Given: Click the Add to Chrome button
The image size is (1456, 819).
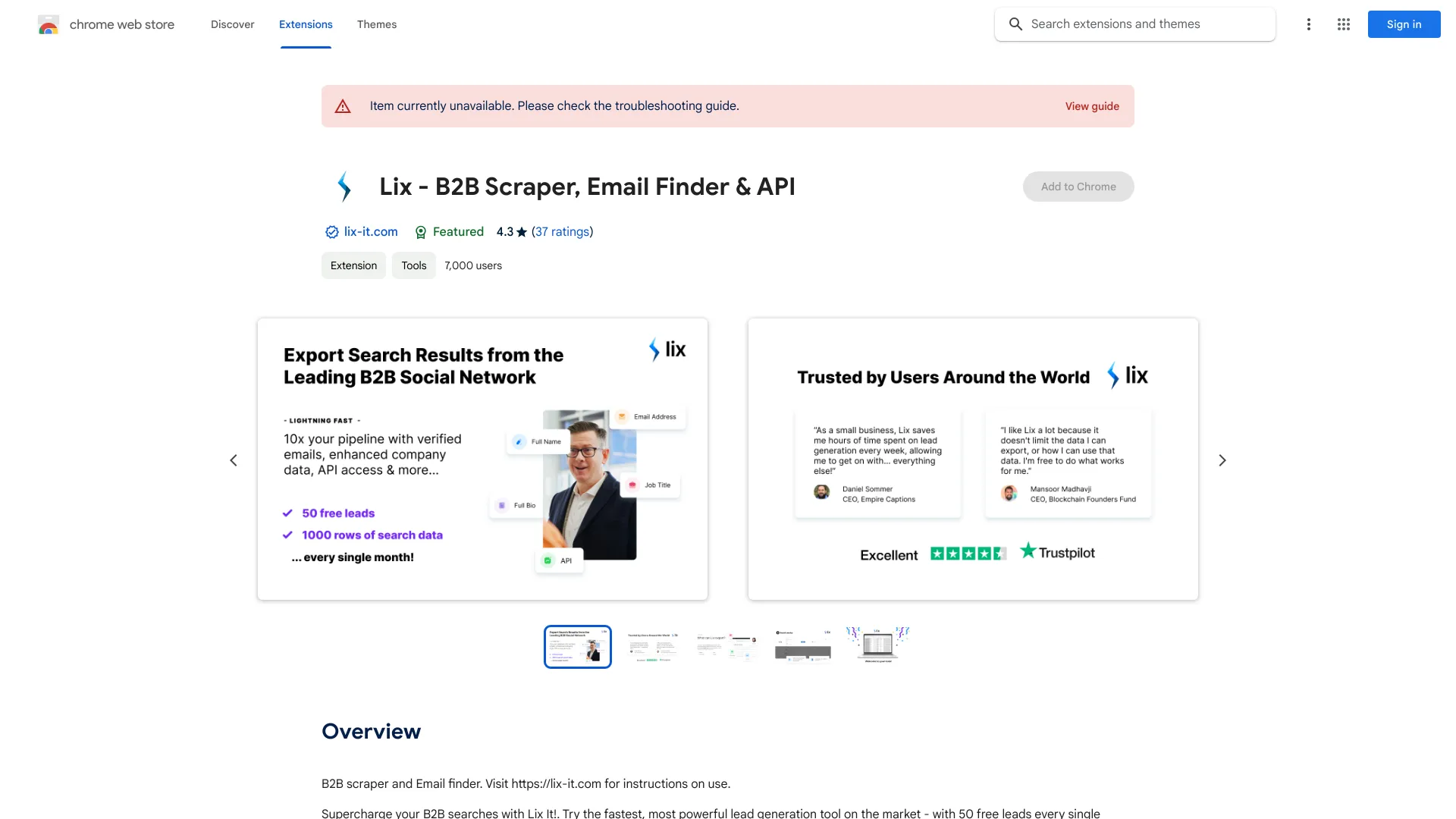Looking at the screenshot, I should point(1078,186).
